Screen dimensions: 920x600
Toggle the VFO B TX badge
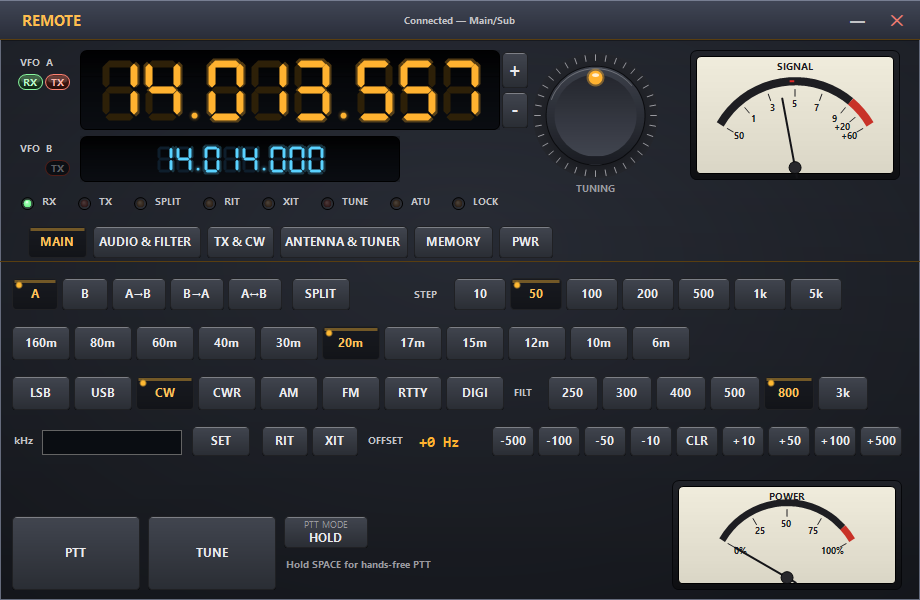point(58,168)
